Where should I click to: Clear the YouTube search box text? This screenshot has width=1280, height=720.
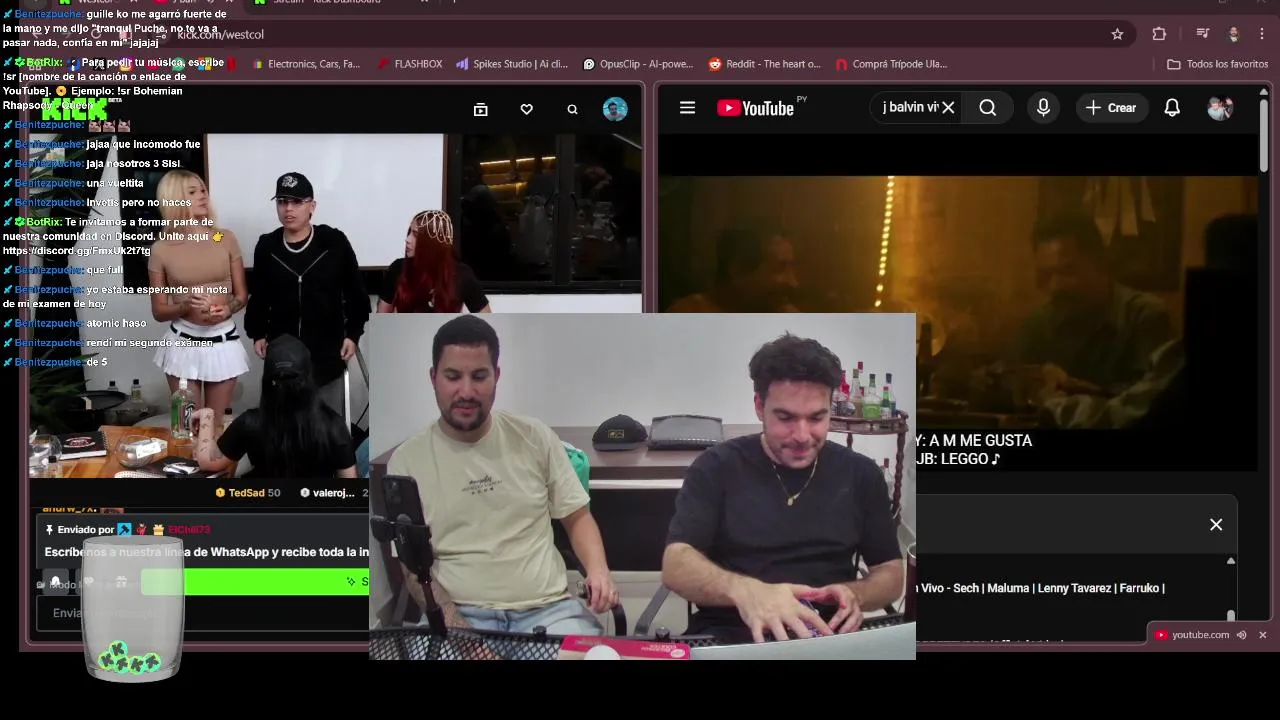[x=948, y=107]
